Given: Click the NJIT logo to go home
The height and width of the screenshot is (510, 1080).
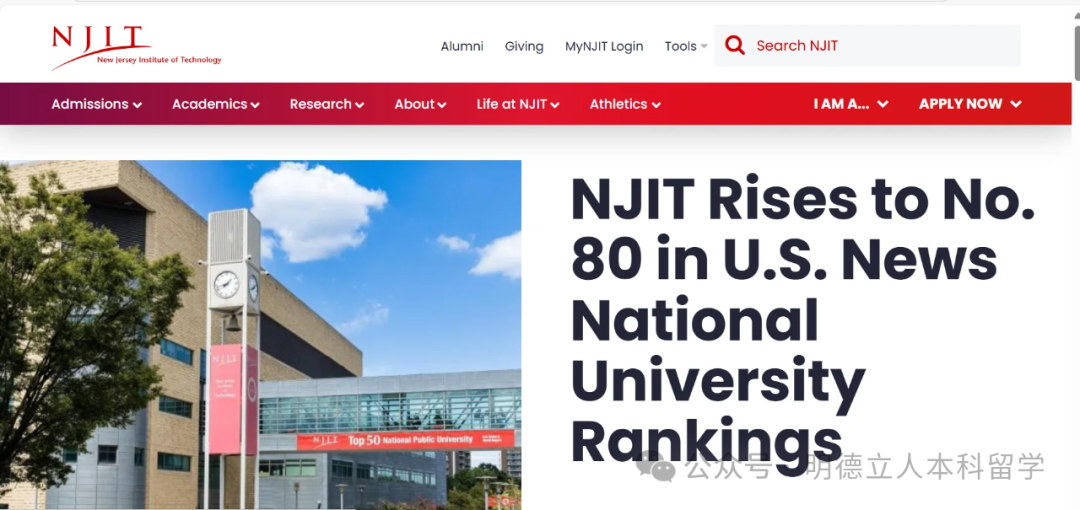Looking at the screenshot, I should coord(136,48).
